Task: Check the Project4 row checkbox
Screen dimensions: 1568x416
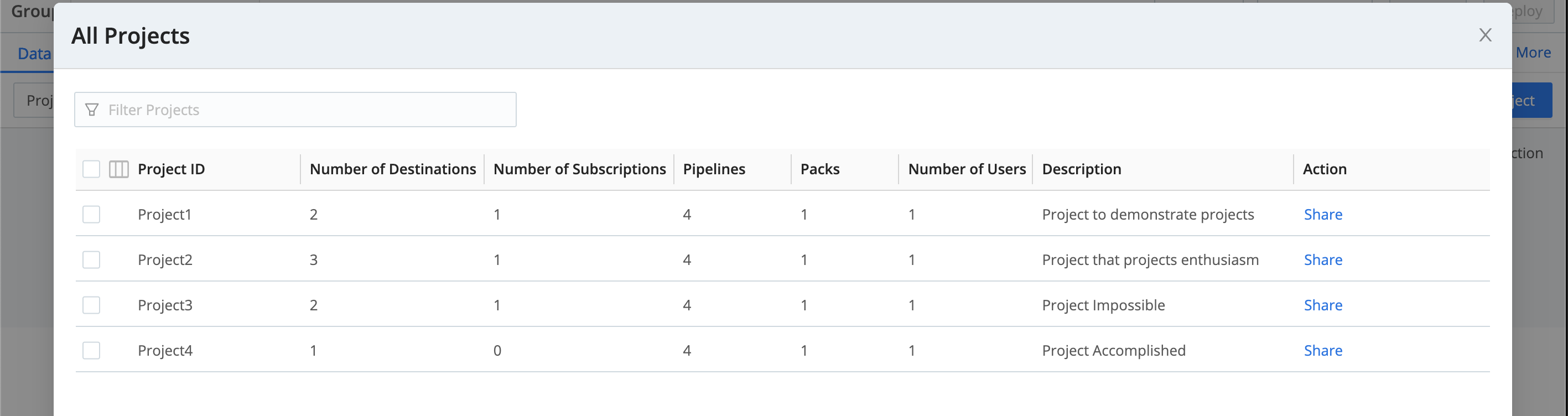Action: click(x=91, y=350)
